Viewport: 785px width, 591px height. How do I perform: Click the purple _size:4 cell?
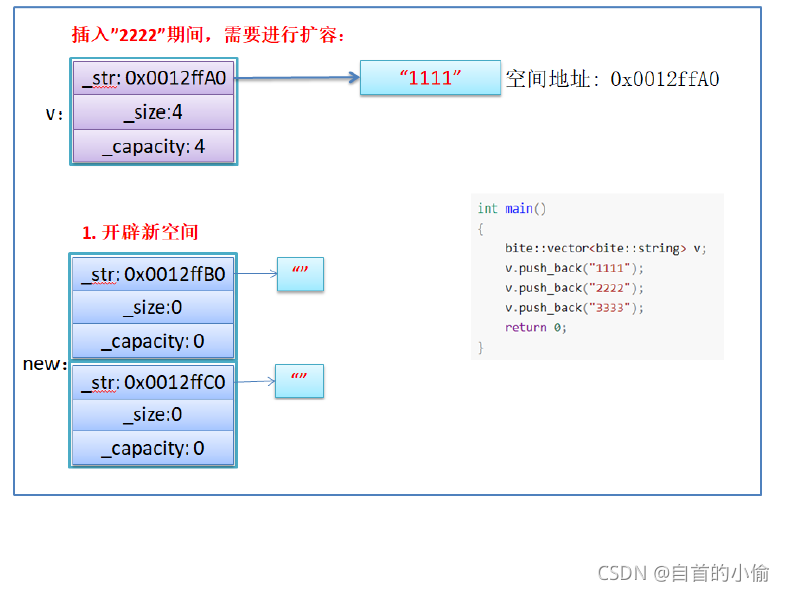pos(154,112)
